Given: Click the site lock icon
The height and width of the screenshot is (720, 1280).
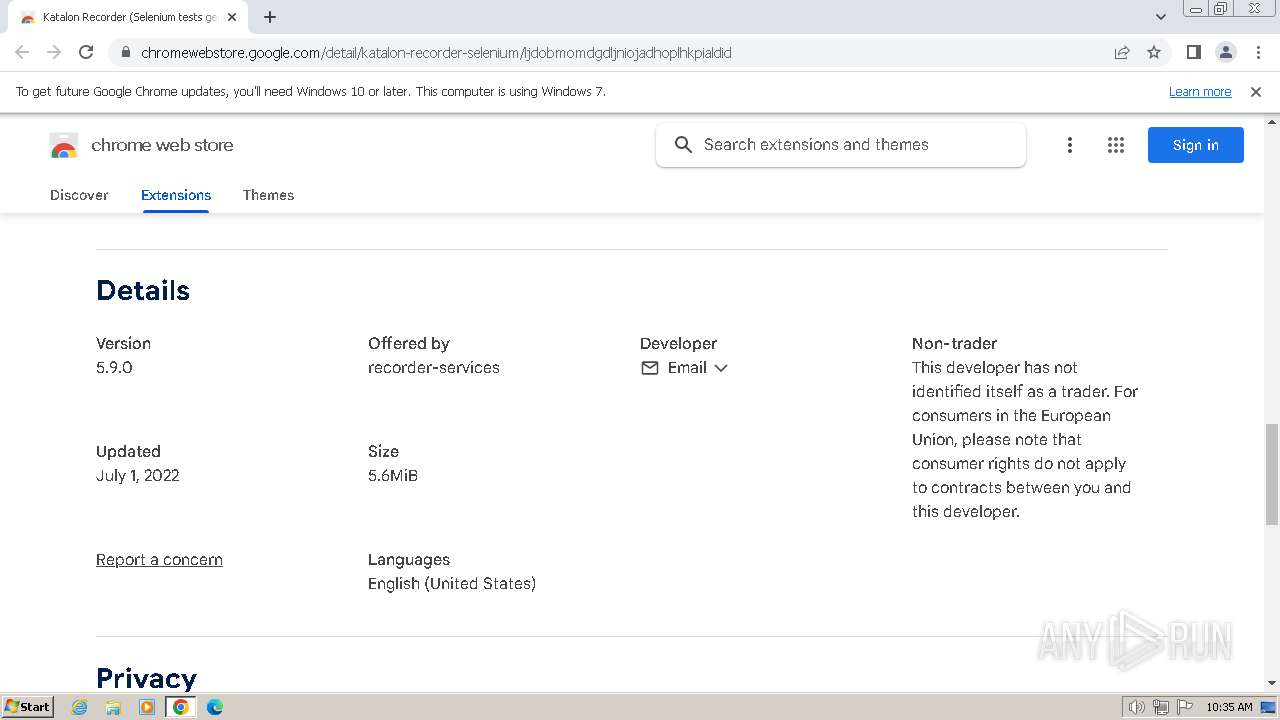Looking at the screenshot, I should coord(126,53).
